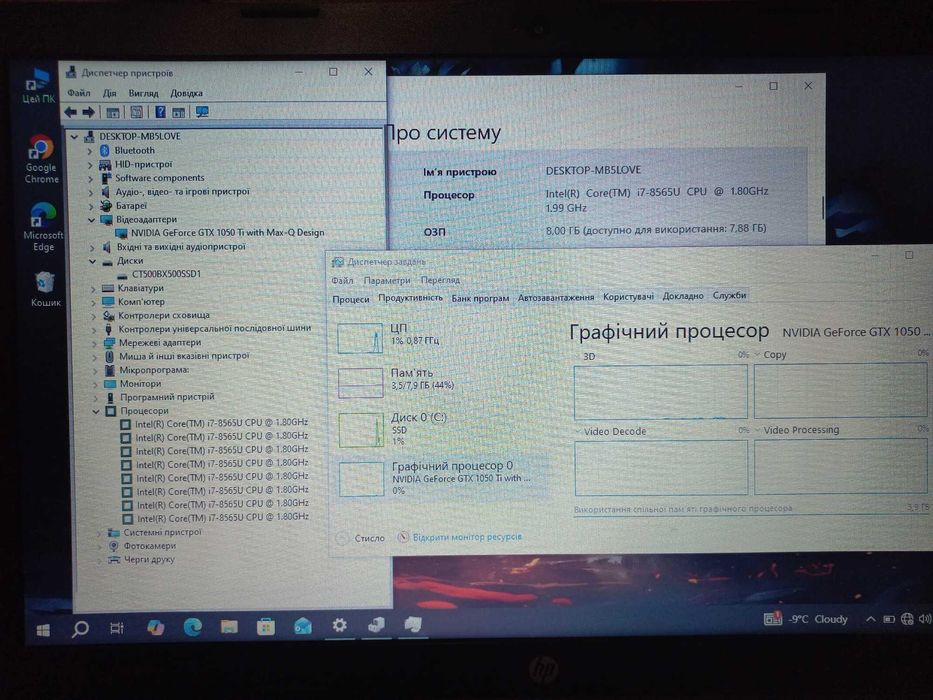Viewport: 933px width, 700px height.
Task: Open the Windows Start button
Action: (x=43, y=630)
